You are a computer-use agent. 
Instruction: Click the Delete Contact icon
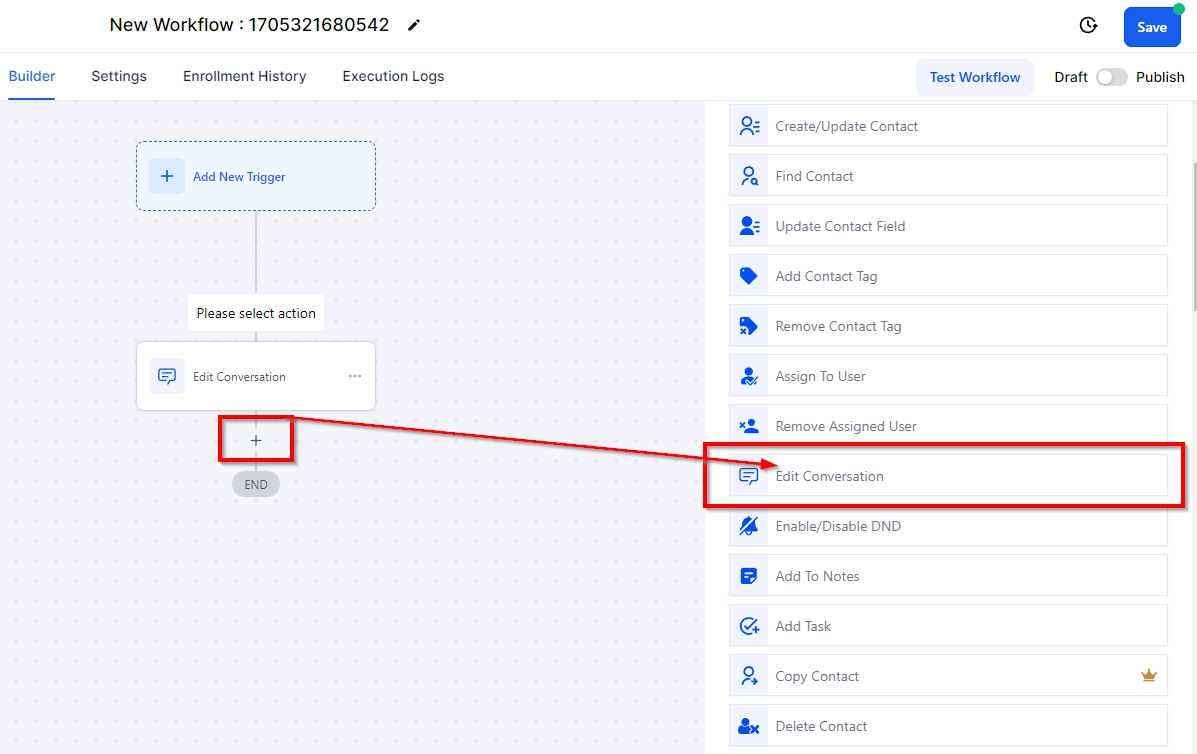748,726
